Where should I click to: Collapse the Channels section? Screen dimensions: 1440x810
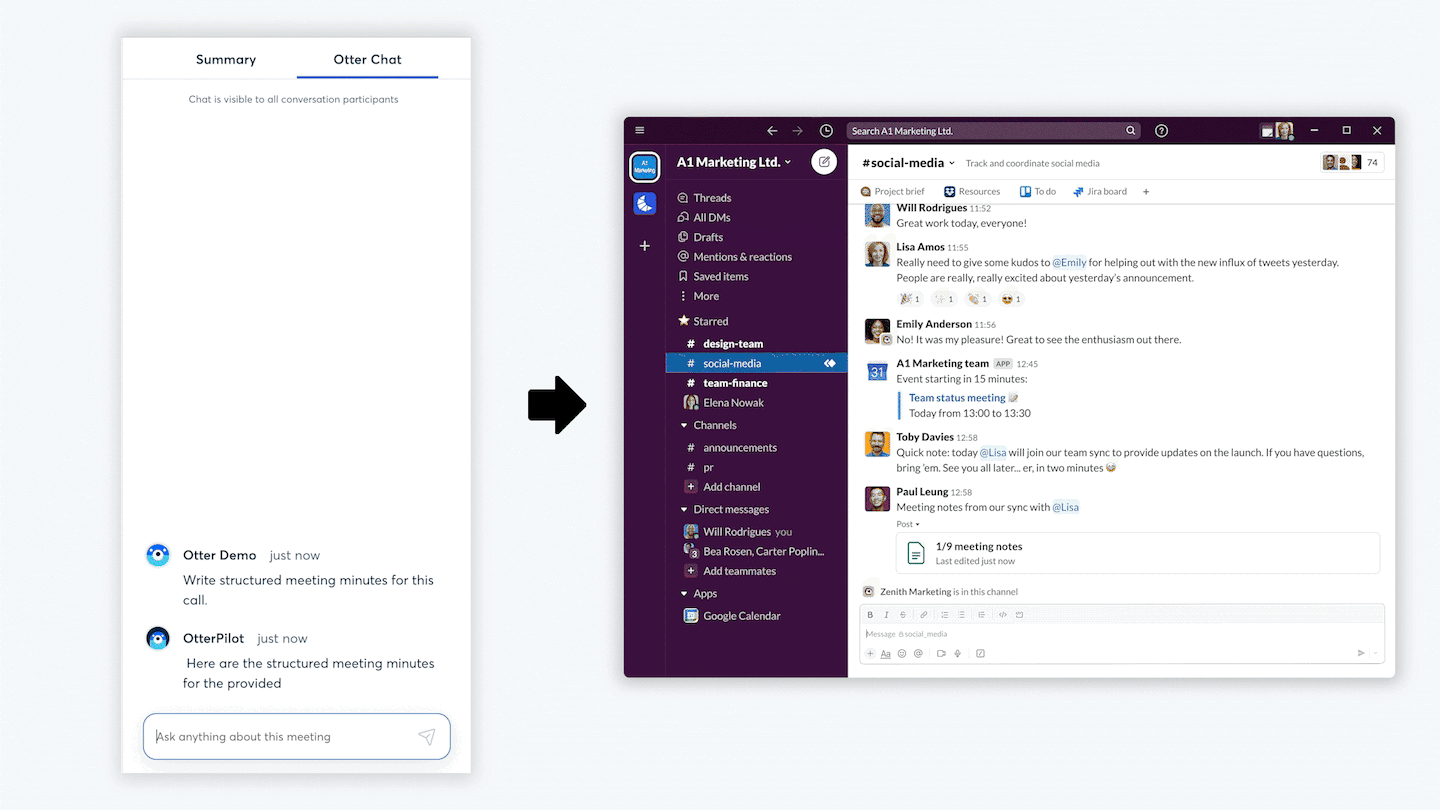point(684,425)
